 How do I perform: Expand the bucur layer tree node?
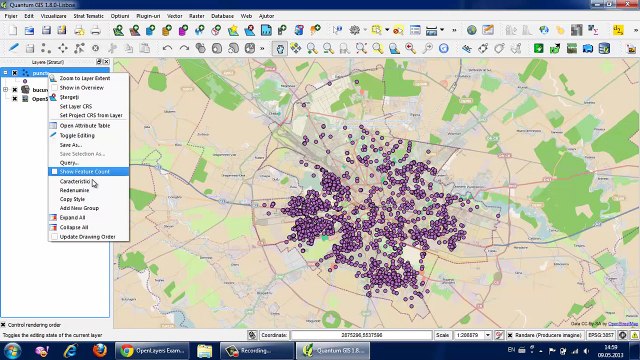[x=5, y=90]
